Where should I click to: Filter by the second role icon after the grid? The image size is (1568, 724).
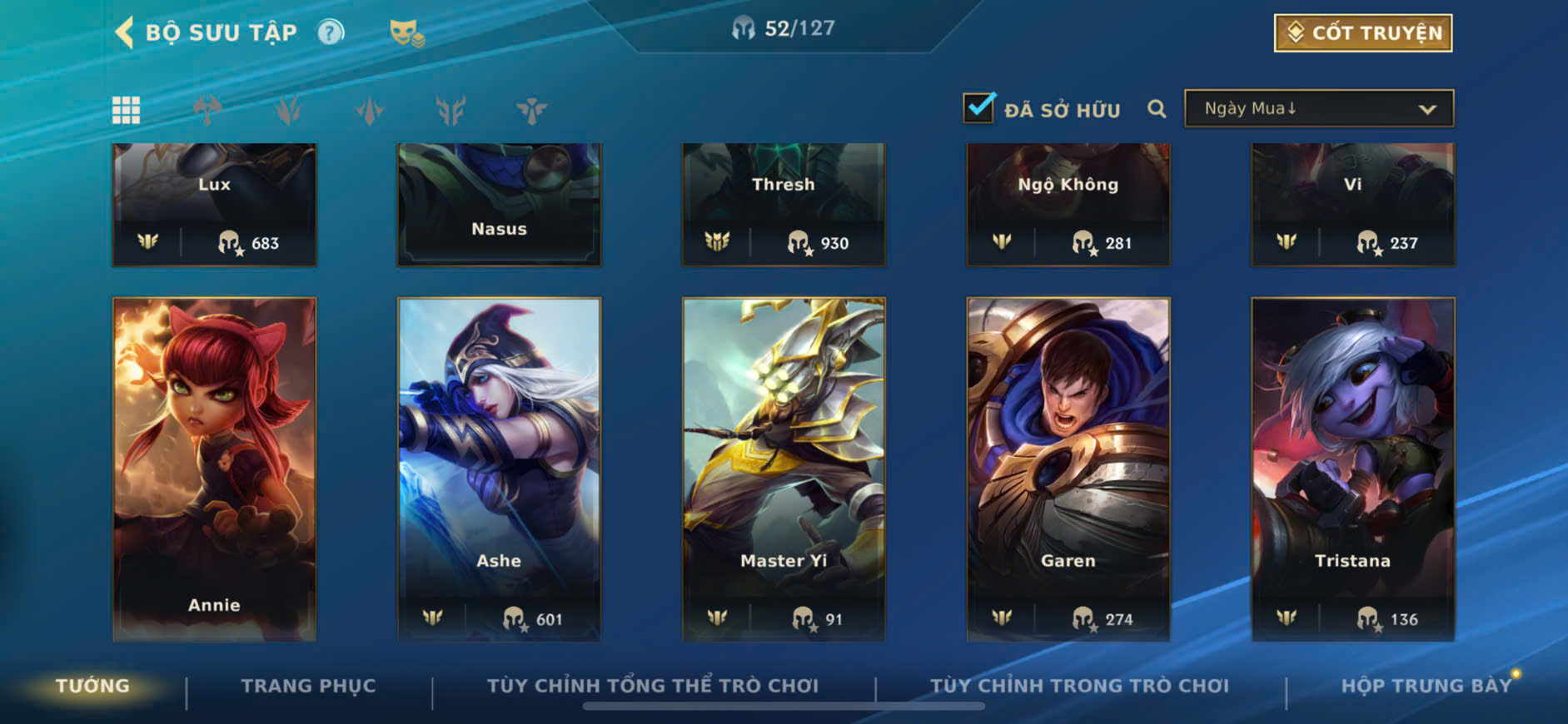click(x=288, y=110)
